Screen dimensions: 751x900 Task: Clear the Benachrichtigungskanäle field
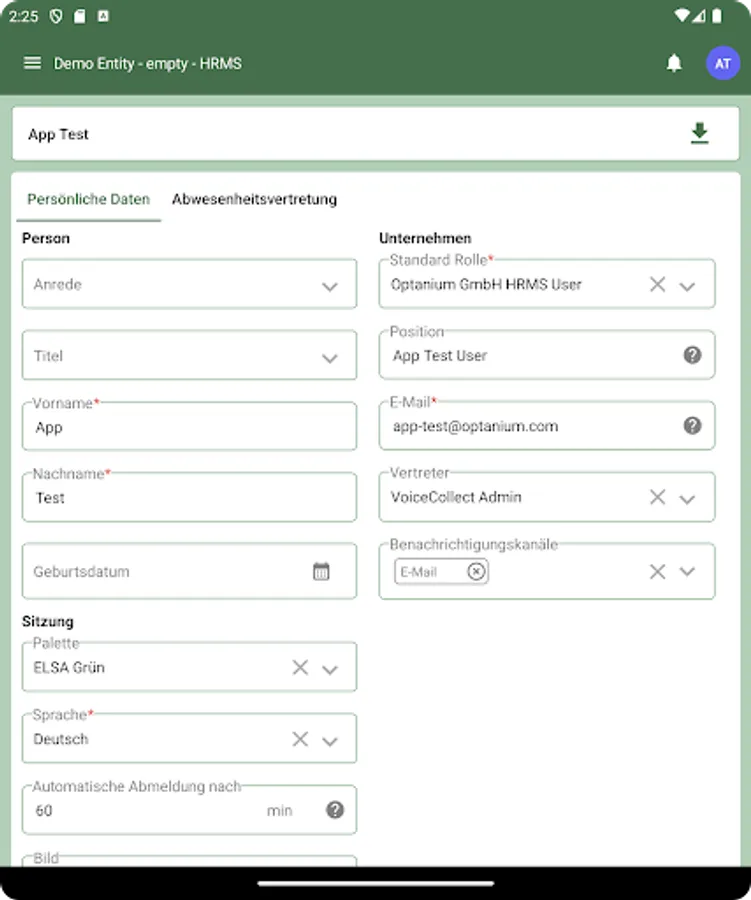[x=657, y=571]
